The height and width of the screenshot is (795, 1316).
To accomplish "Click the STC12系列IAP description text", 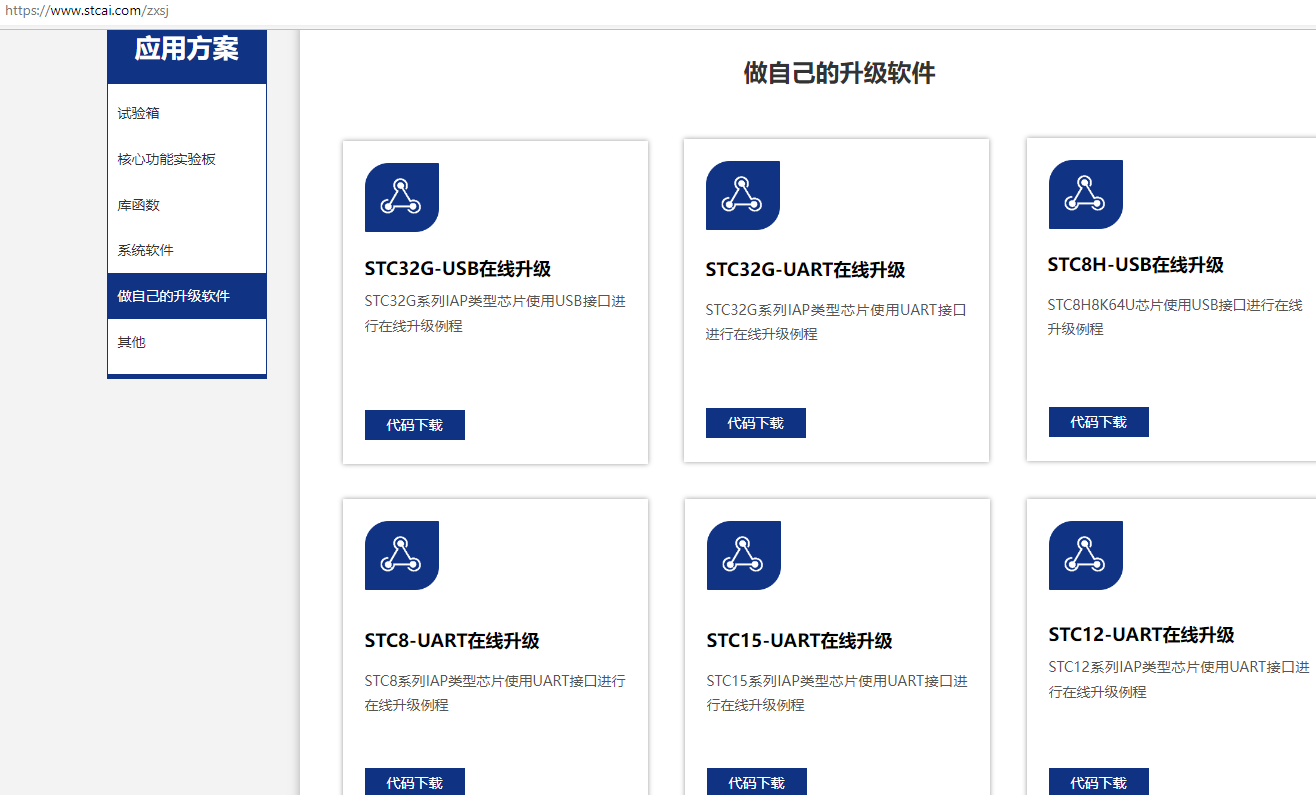I will tap(1179, 679).
